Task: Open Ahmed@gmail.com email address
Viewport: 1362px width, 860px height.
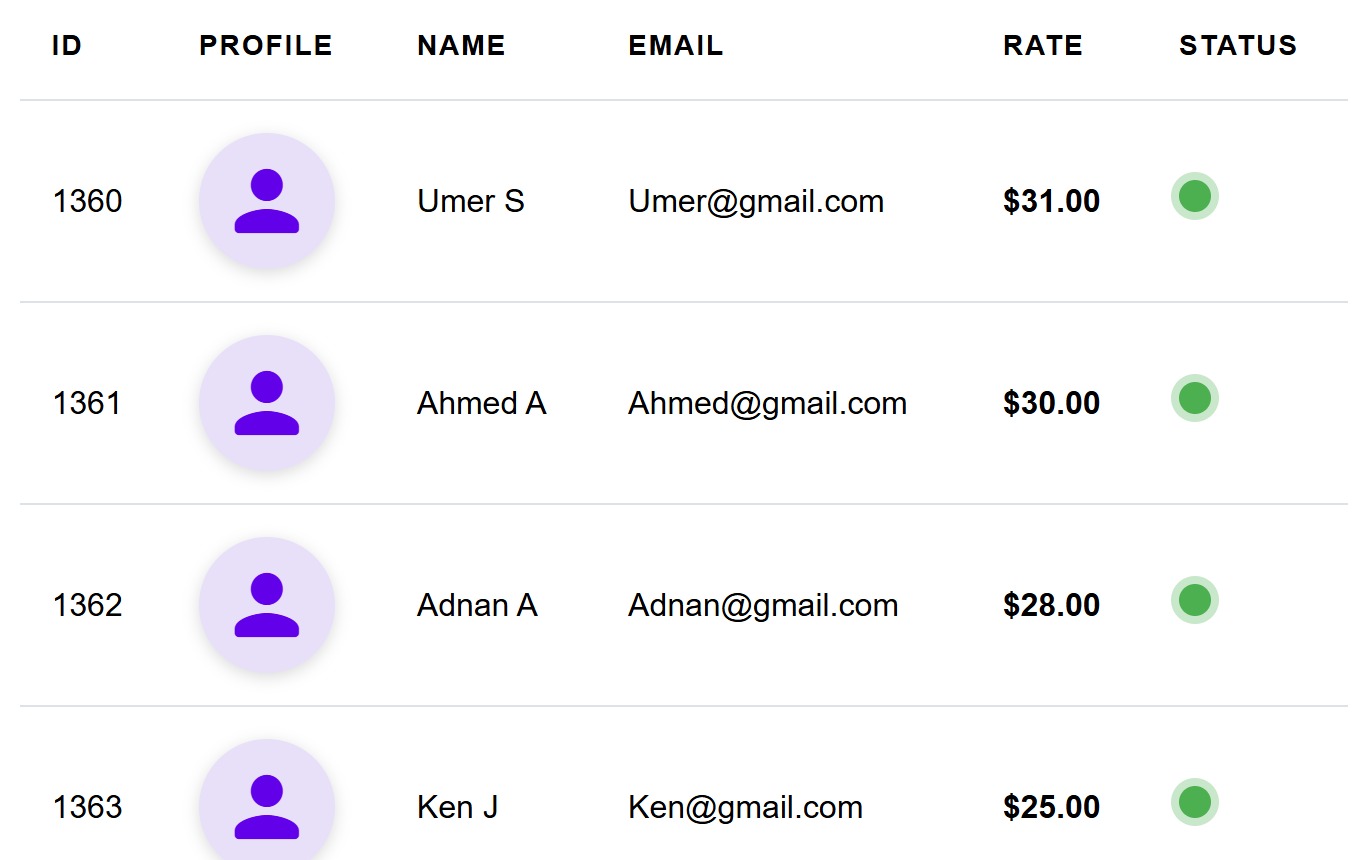Action: [767, 404]
